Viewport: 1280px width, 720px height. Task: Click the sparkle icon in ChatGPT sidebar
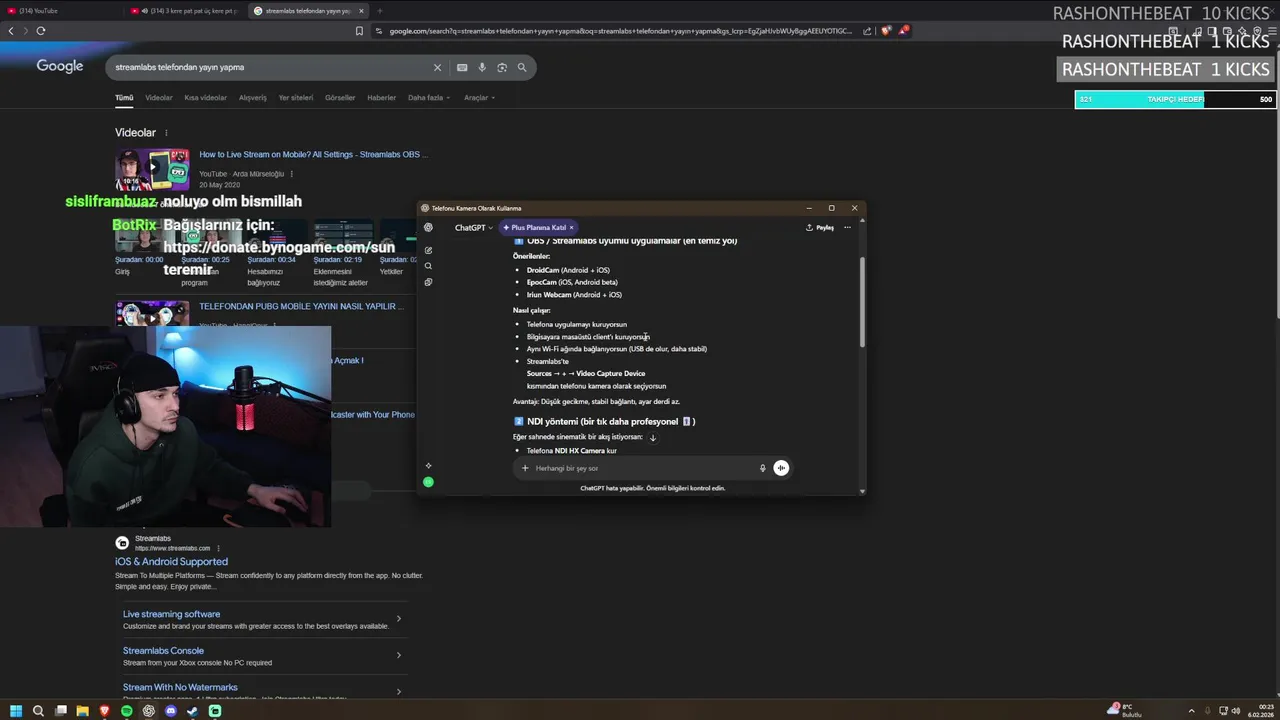(x=428, y=466)
